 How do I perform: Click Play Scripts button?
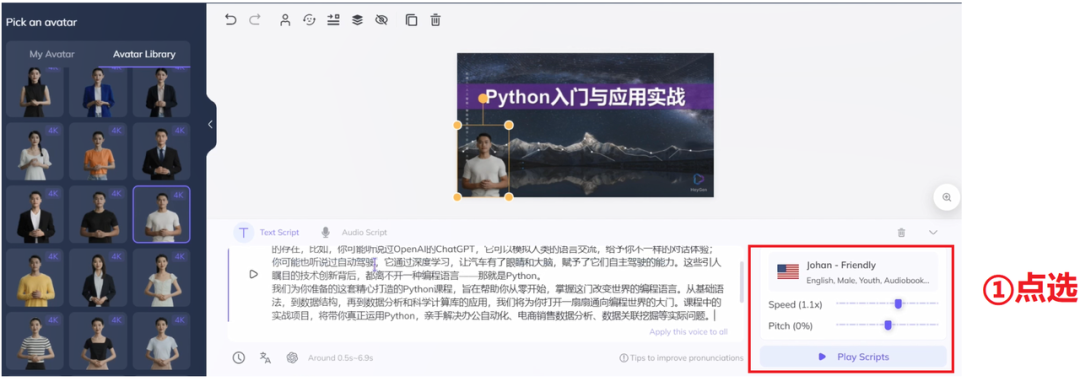[x=853, y=357]
